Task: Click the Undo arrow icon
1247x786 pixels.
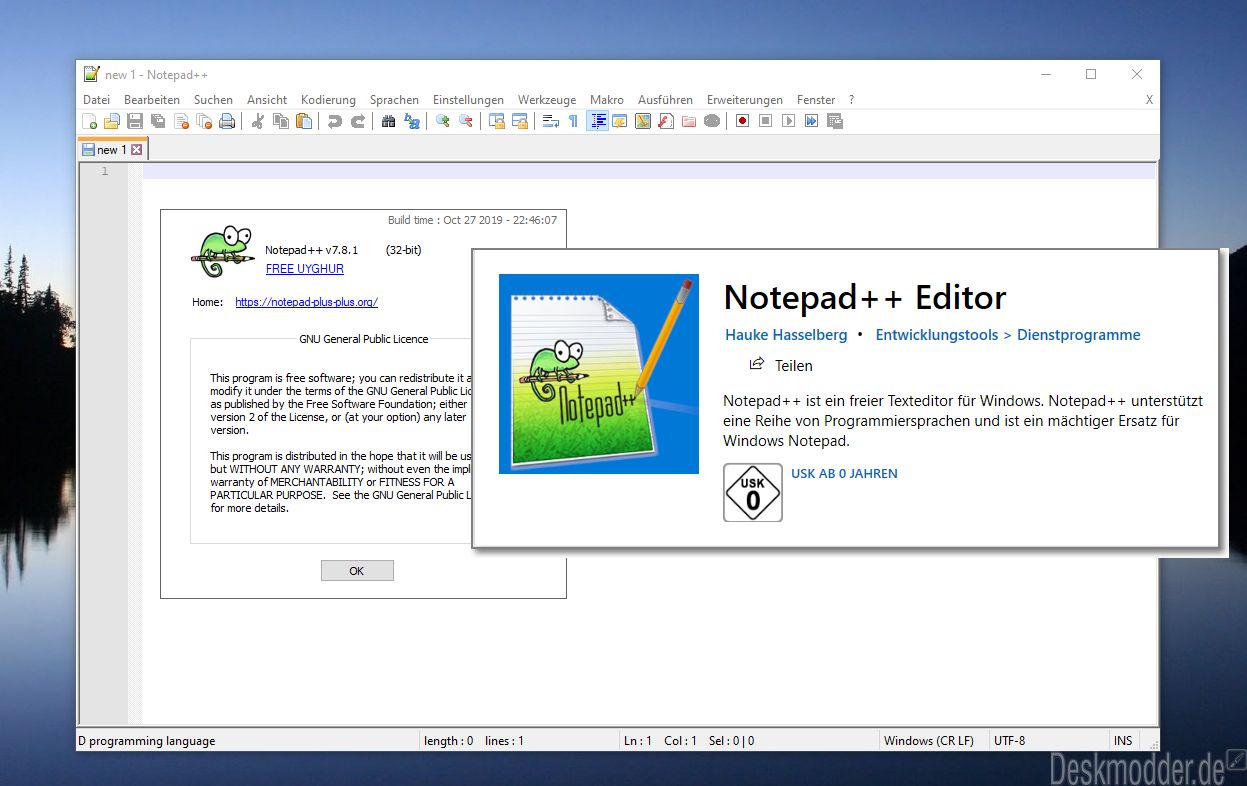Action: pyautogui.click(x=335, y=121)
